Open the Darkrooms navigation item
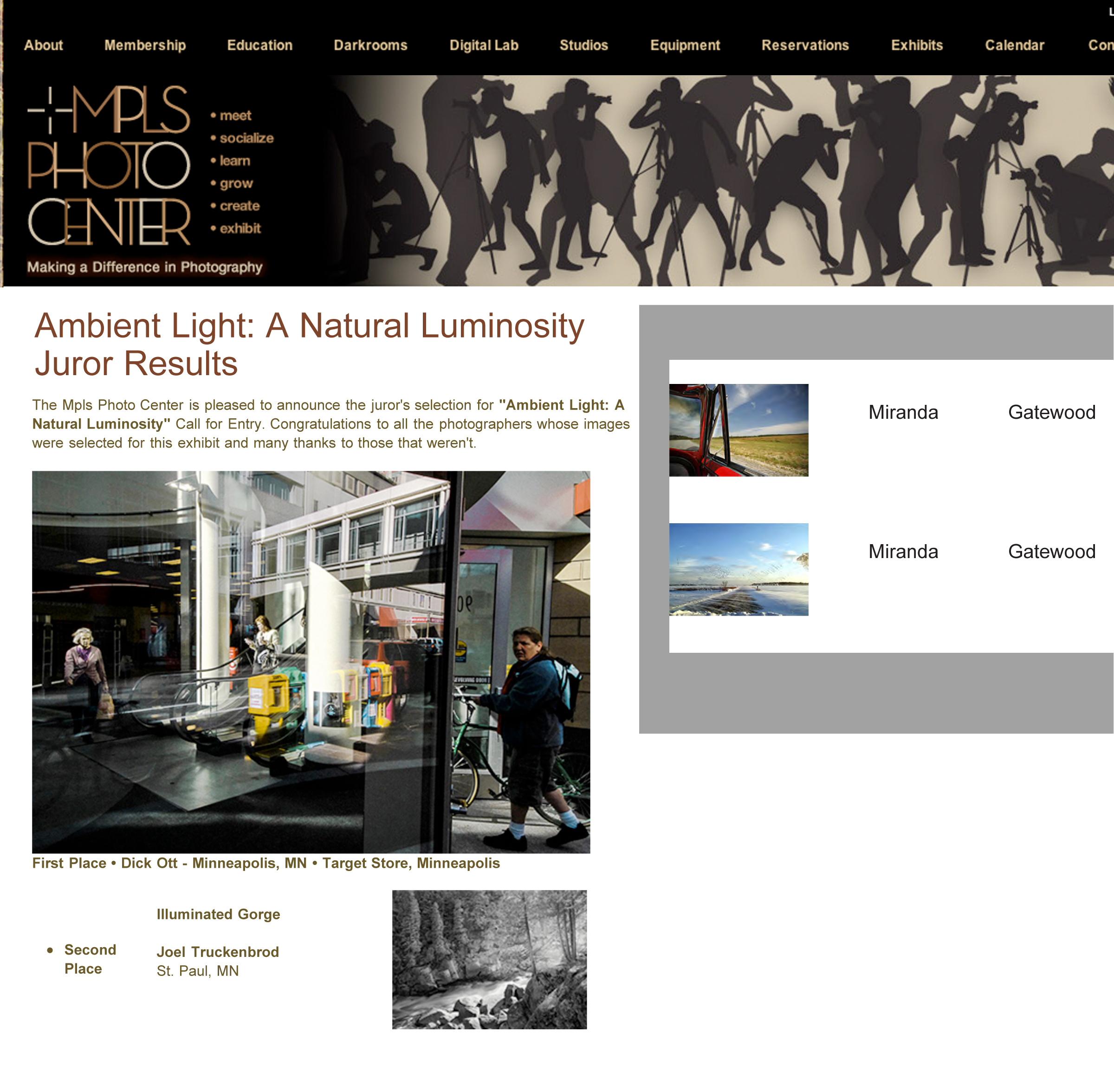This screenshot has height=1092, width=1114. click(x=370, y=45)
